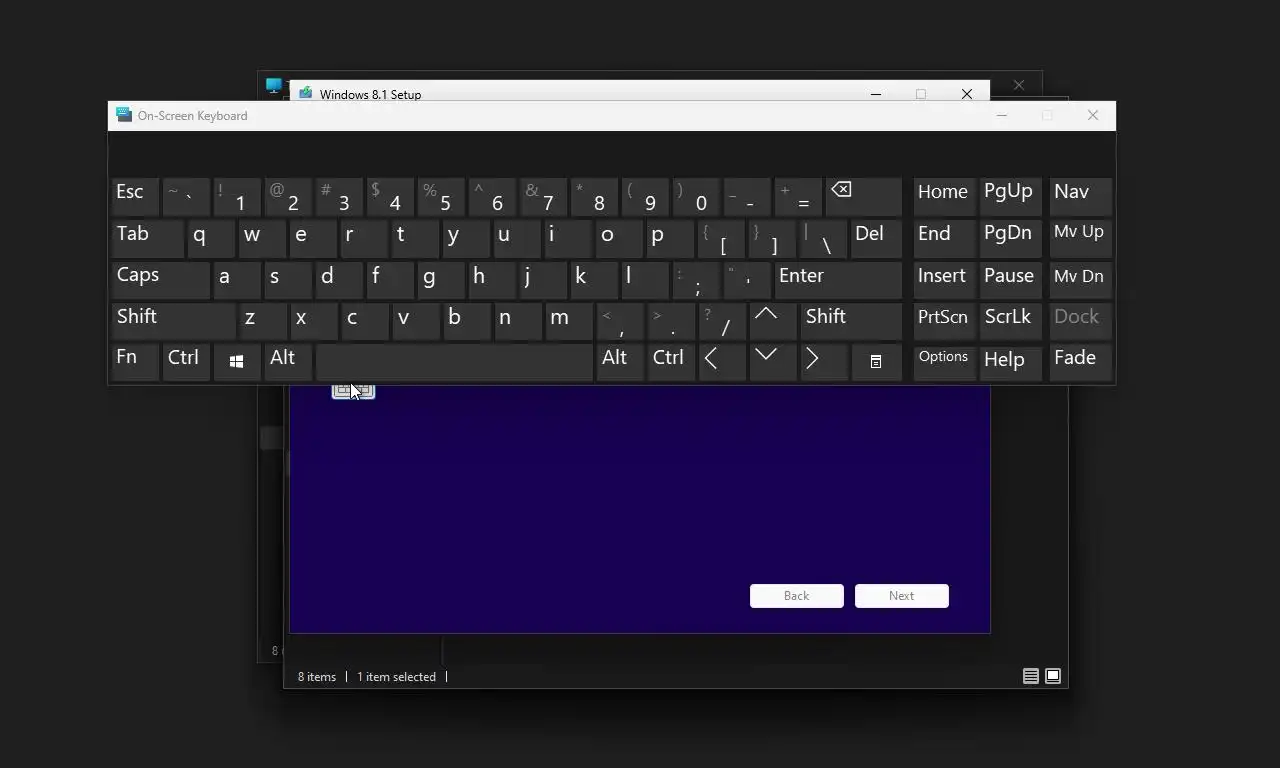Tap the letter z key

262,320
